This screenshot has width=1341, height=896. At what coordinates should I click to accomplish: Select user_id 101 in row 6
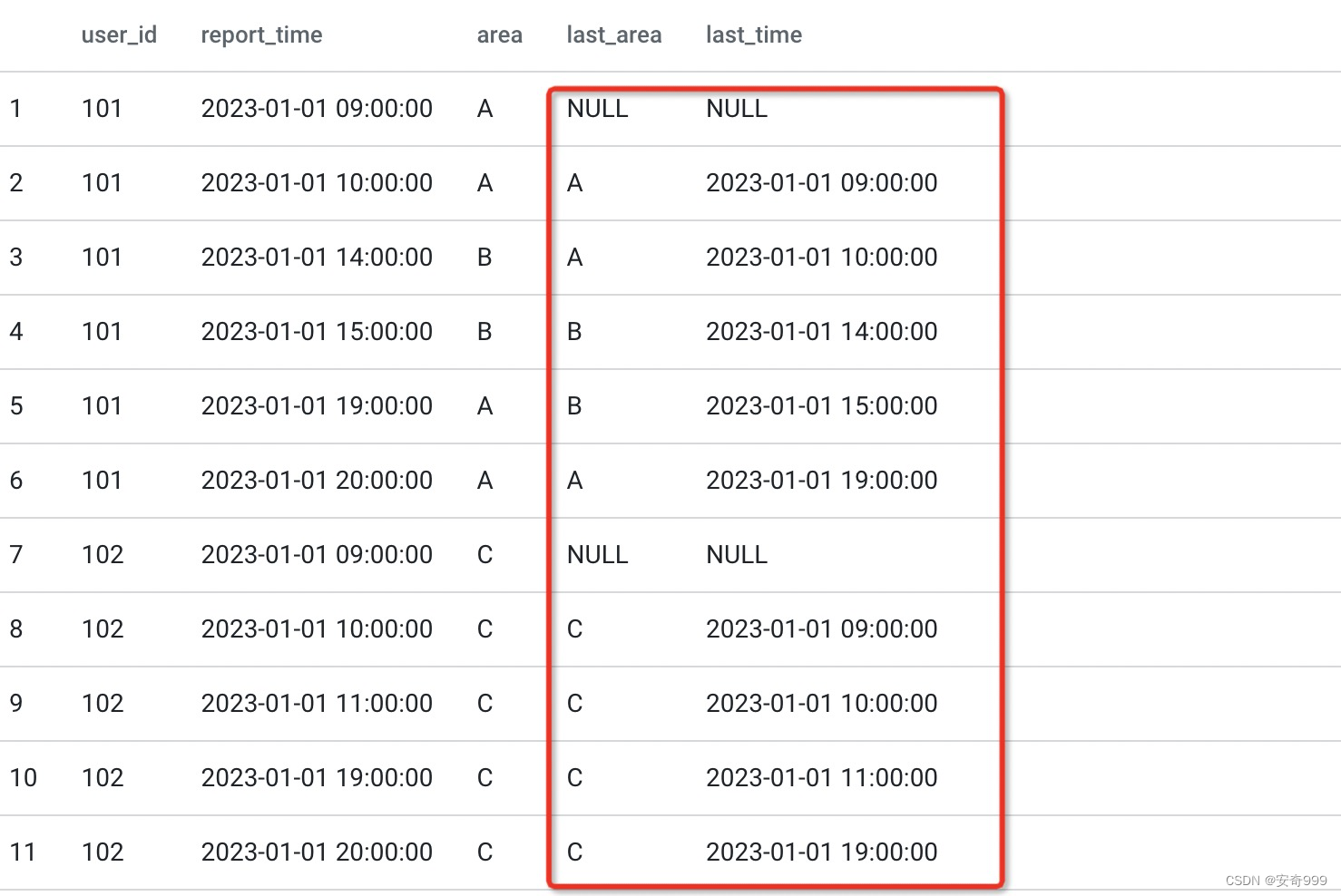[x=102, y=481]
